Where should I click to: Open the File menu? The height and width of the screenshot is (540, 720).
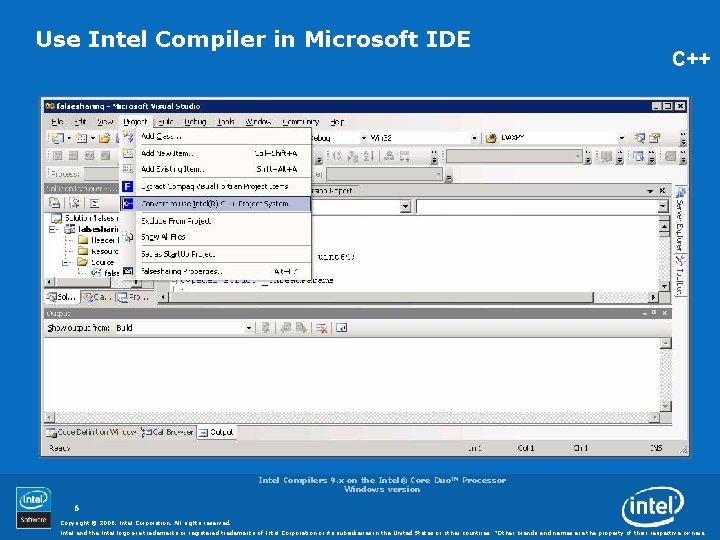click(57, 122)
